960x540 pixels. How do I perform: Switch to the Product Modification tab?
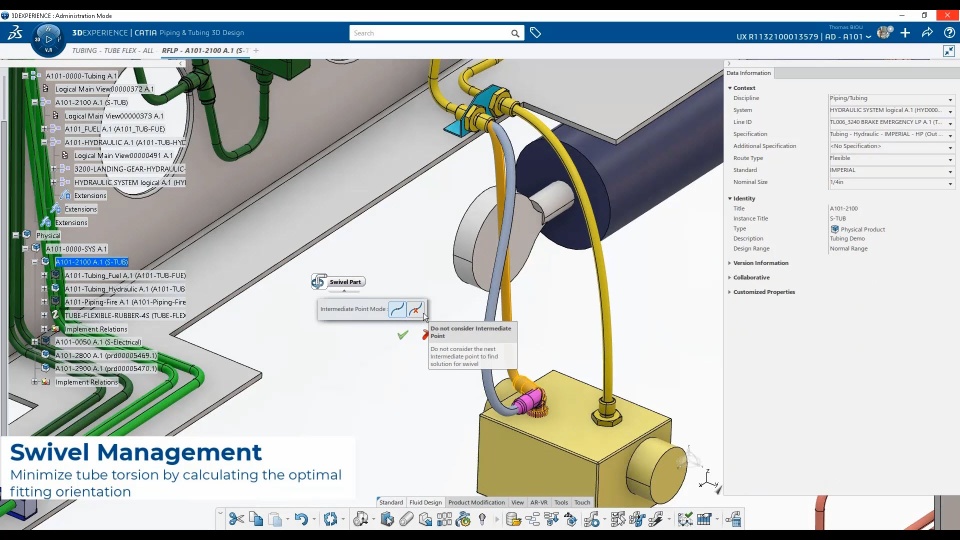pyautogui.click(x=476, y=502)
